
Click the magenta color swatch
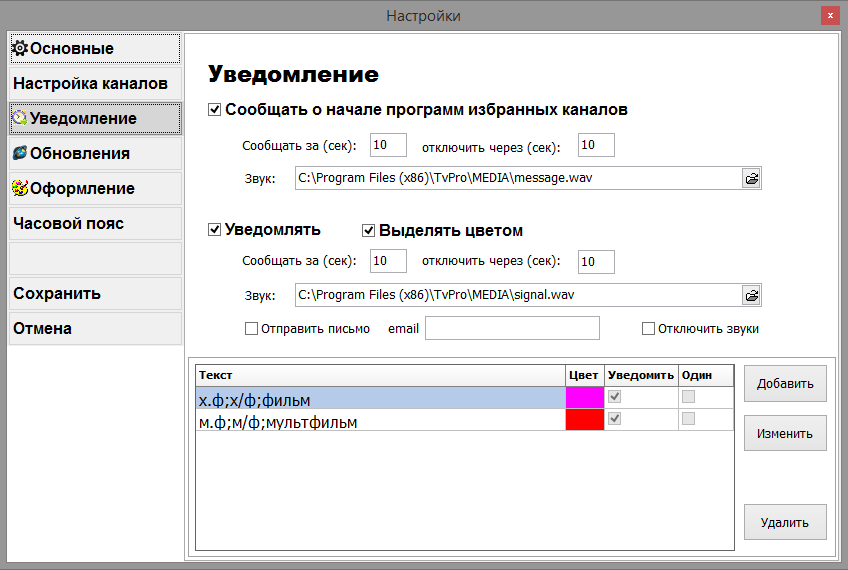pyautogui.click(x=585, y=398)
